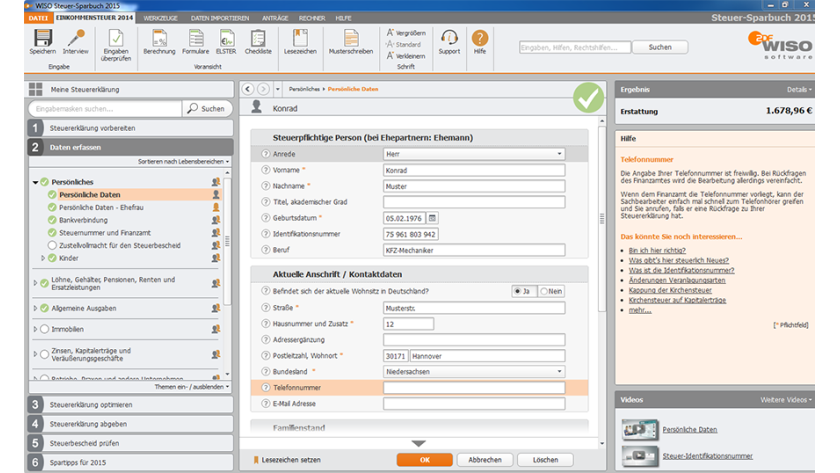840x473 pixels.
Task: Open the WERKZEUGE ribbon tab
Action: coord(161,18)
